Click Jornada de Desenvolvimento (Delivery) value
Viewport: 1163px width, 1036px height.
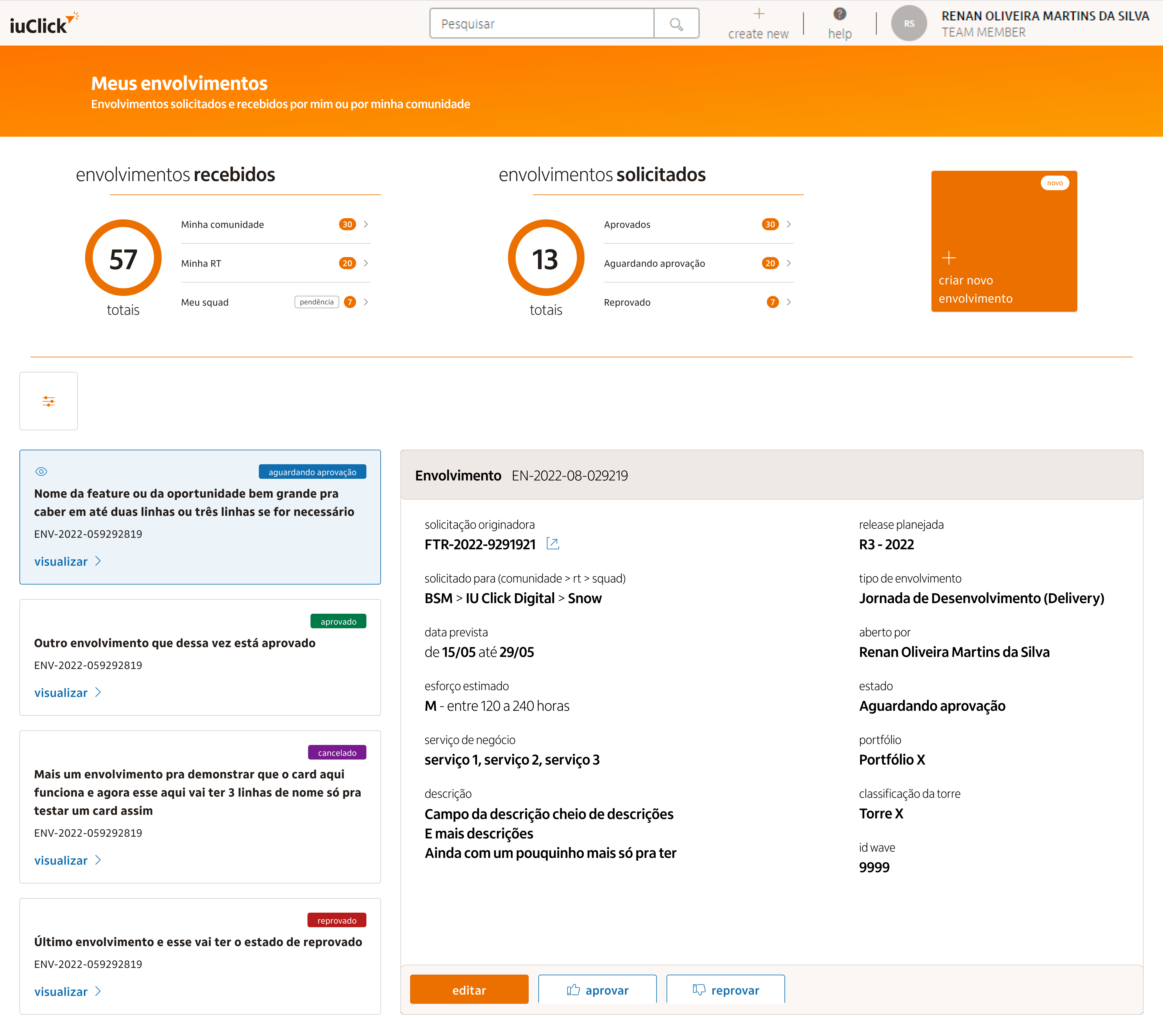click(981, 598)
